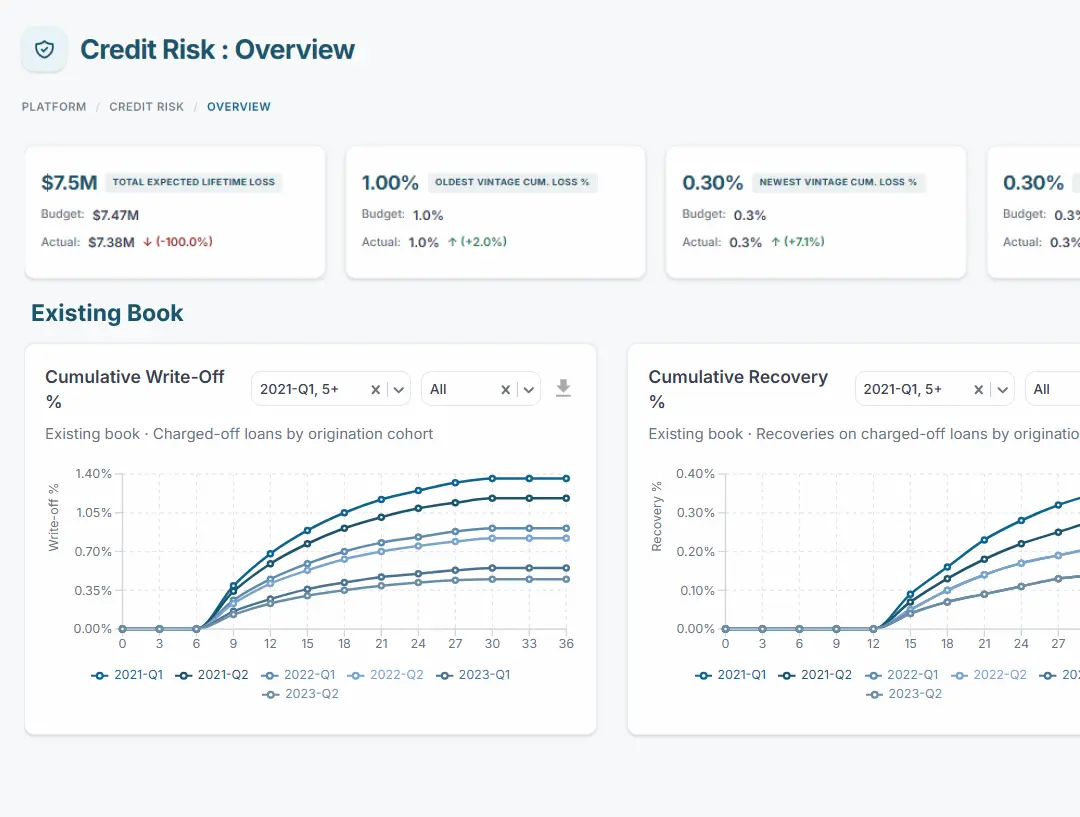Click the Actual $7.38M value

(x=111, y=242)
